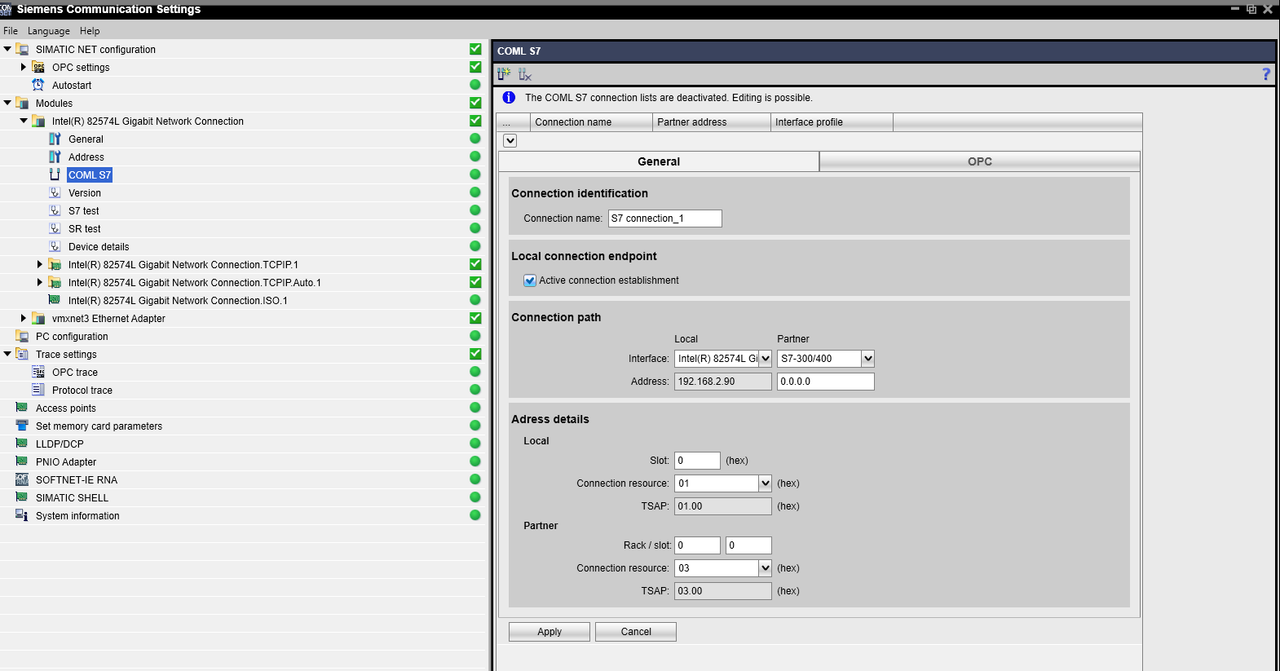Collapse the Trace settings node
Viewport: 1280px width, 671px height.
click(7, 354)
